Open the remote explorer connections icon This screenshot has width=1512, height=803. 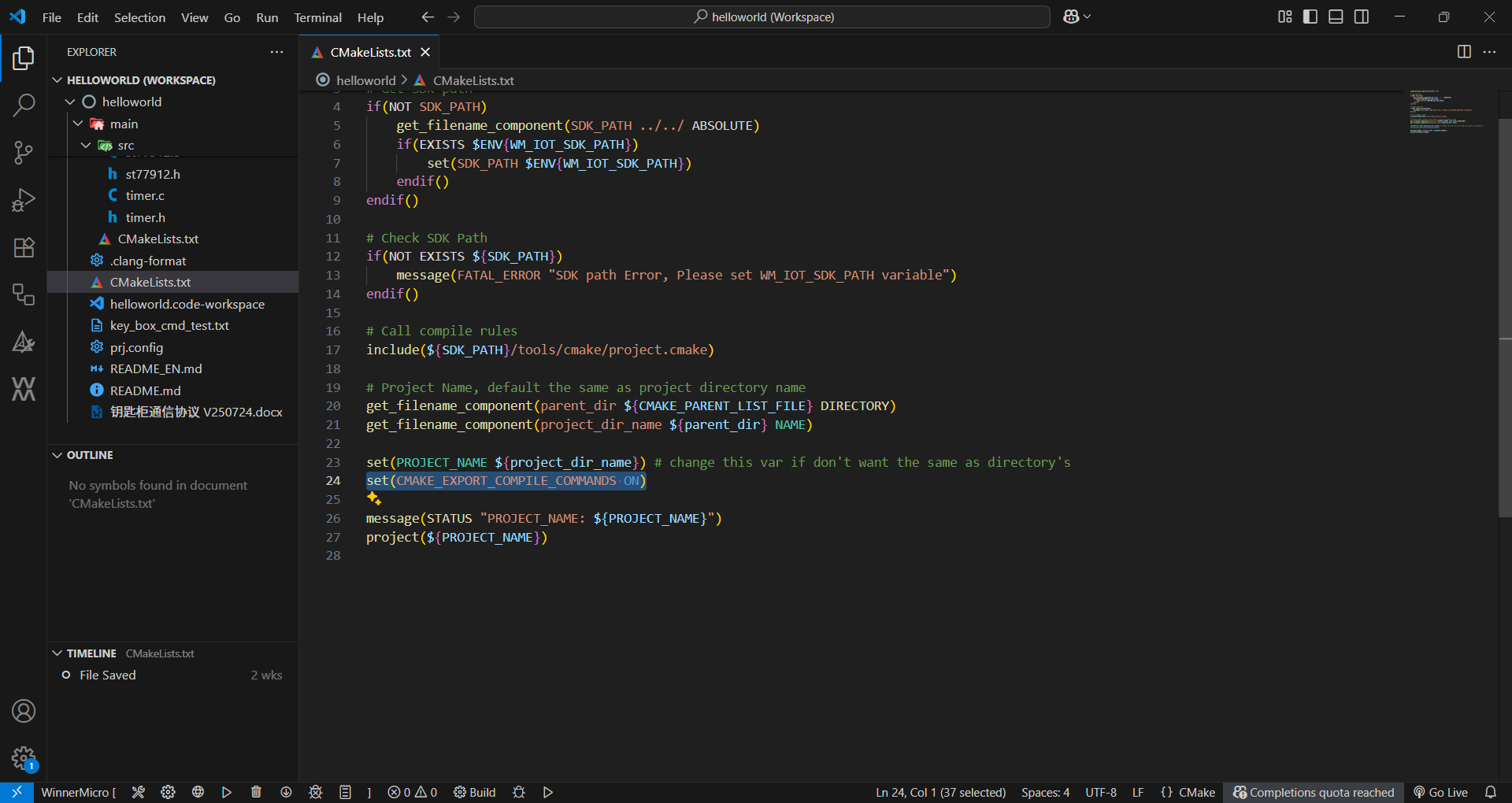(x=24, y=294)
